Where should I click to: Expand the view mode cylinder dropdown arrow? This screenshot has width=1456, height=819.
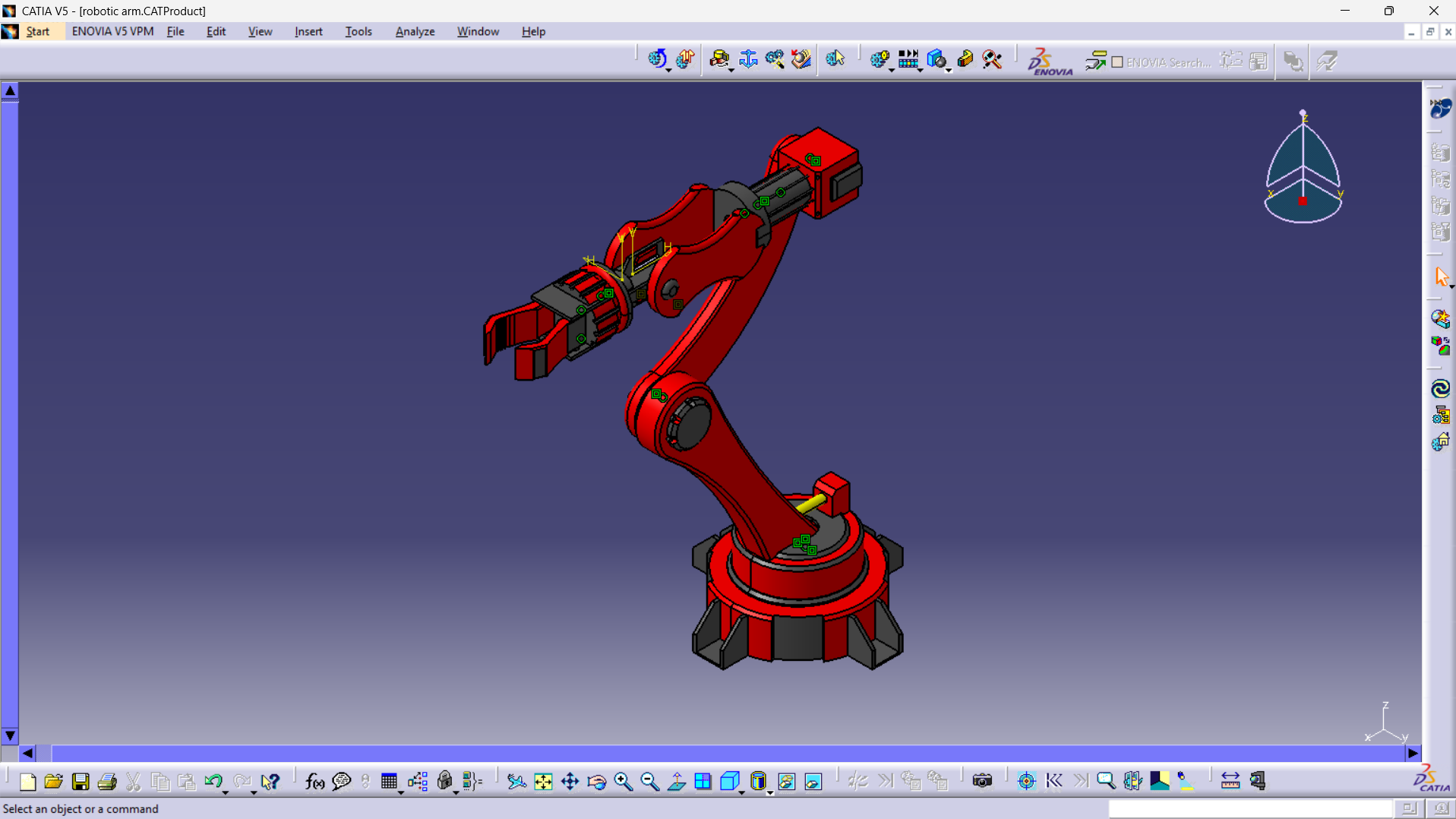(x=770, y=792)
